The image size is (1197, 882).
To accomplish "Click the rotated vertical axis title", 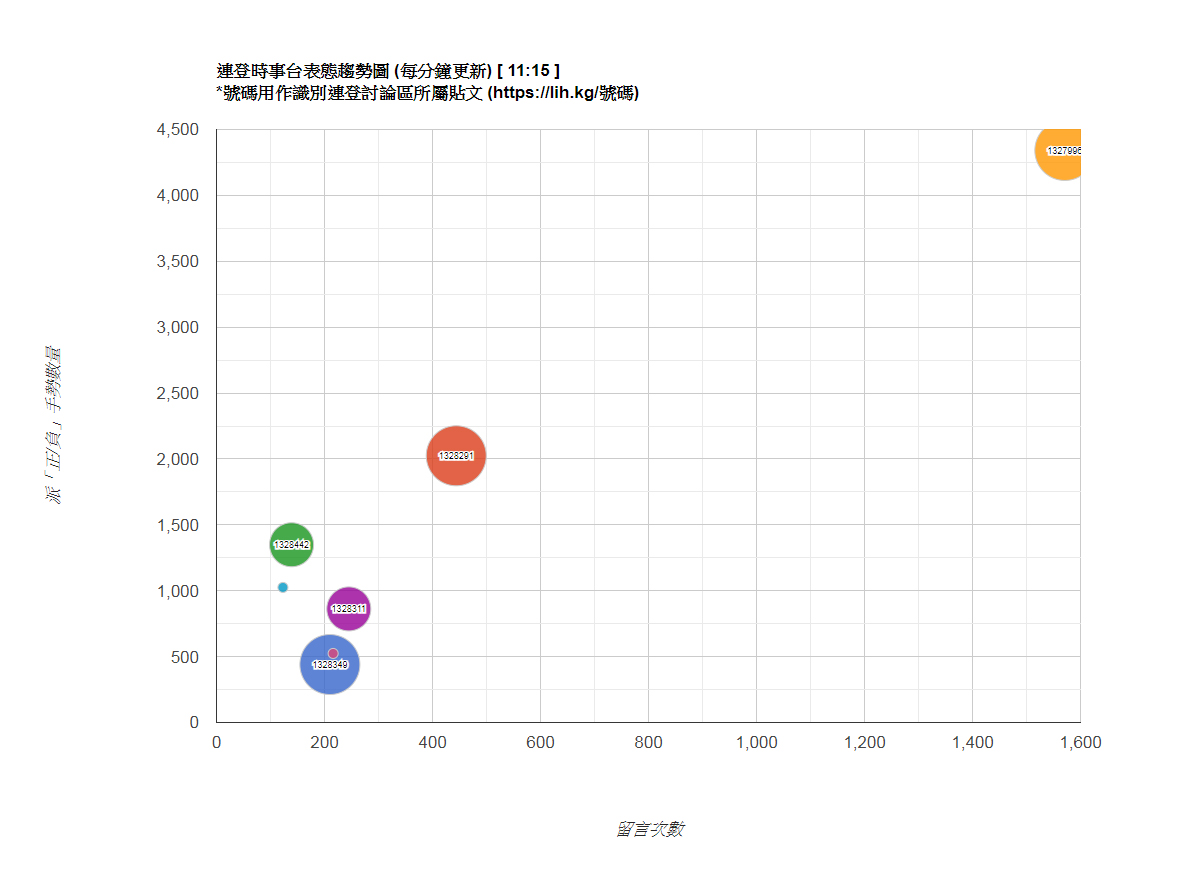I will tap(53, 425).
